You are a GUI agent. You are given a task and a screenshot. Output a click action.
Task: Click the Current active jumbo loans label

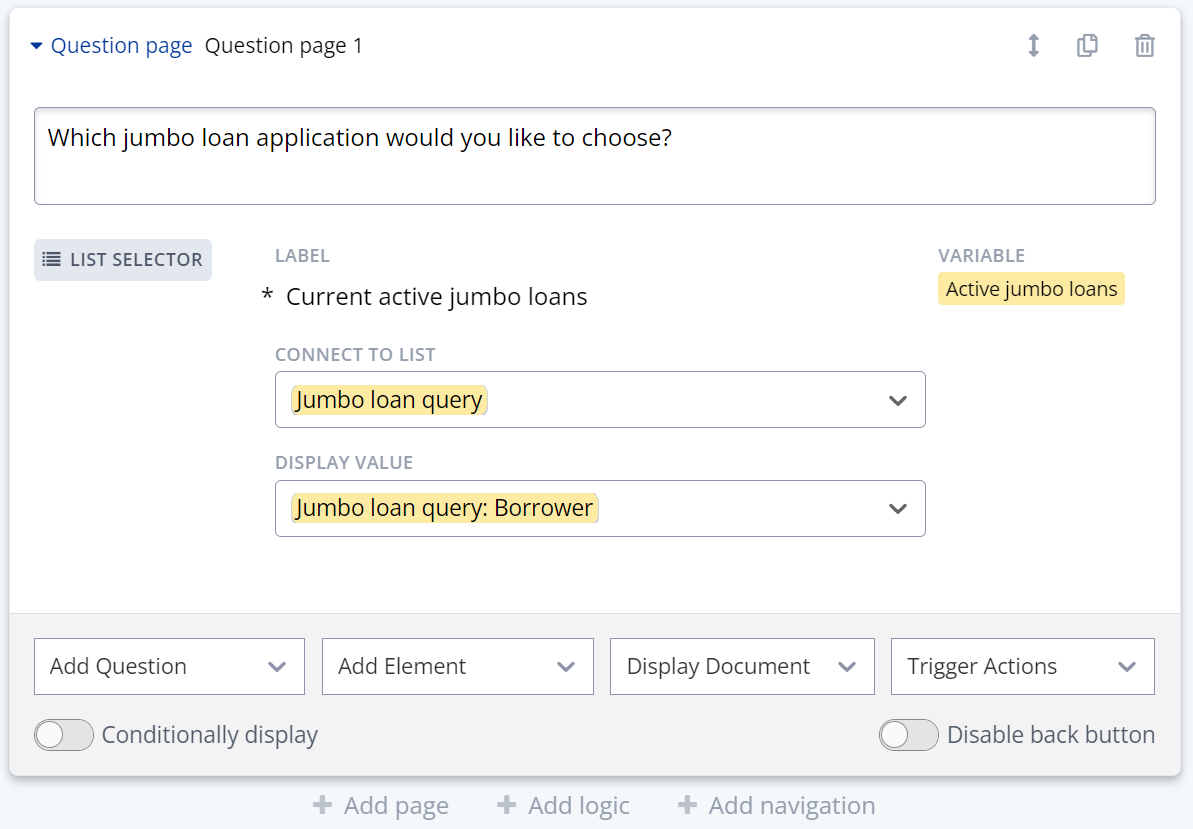click(436, 297)
